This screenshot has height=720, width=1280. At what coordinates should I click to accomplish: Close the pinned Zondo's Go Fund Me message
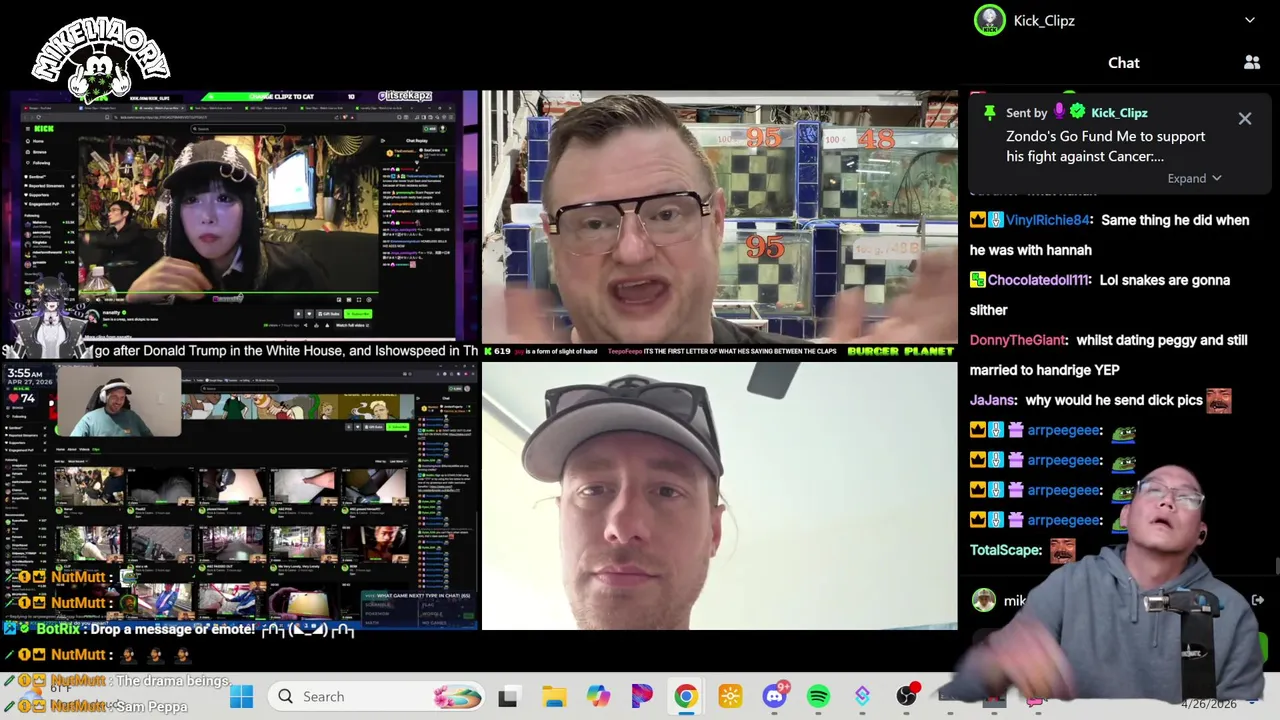click(1245, 119)
